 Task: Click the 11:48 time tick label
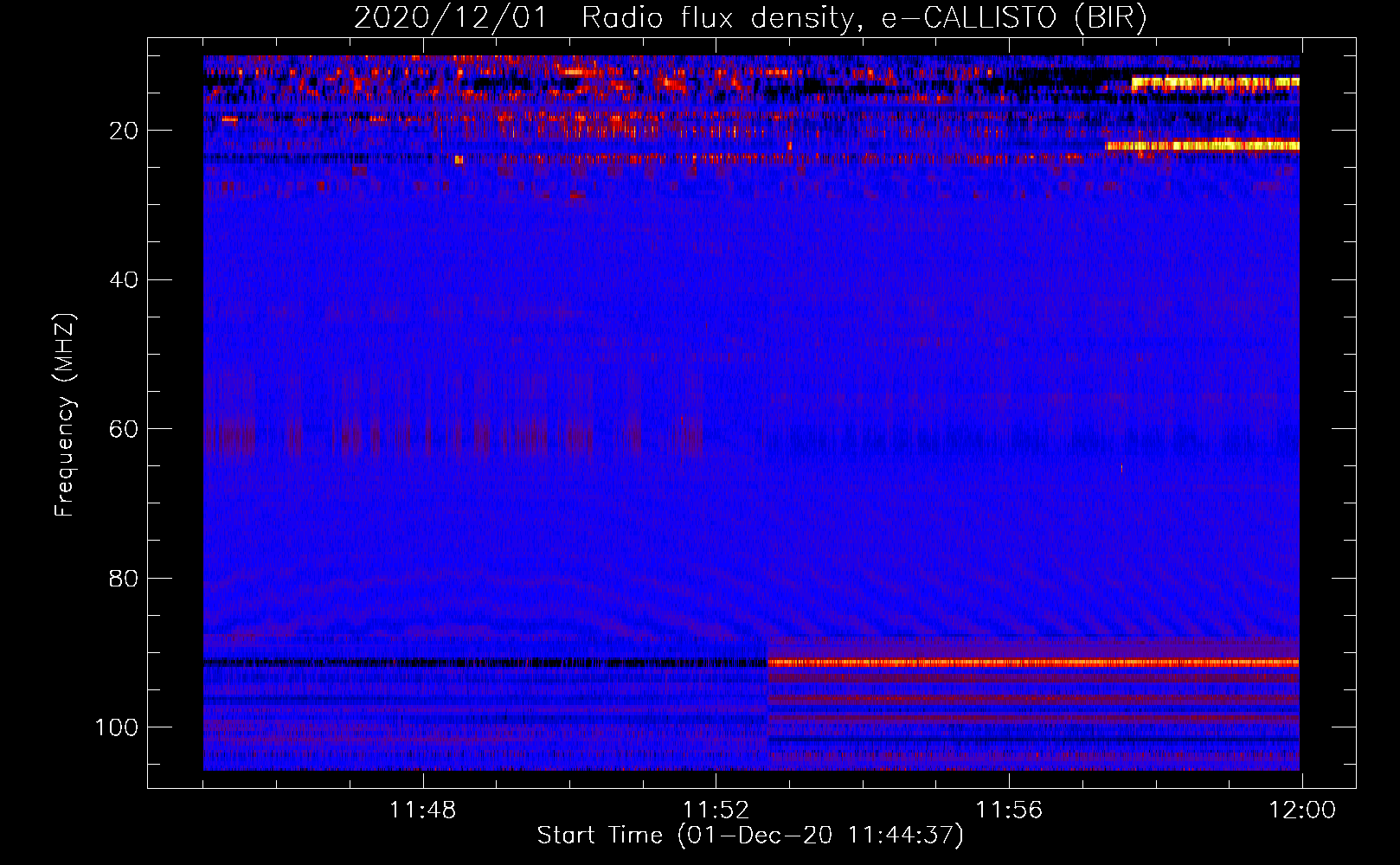click(x=422, y=811)
